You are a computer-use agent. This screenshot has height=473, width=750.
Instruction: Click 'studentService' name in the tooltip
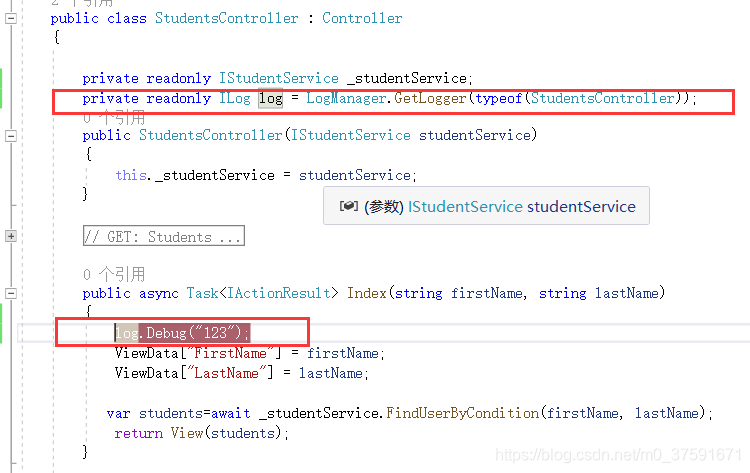click(581, 207)
